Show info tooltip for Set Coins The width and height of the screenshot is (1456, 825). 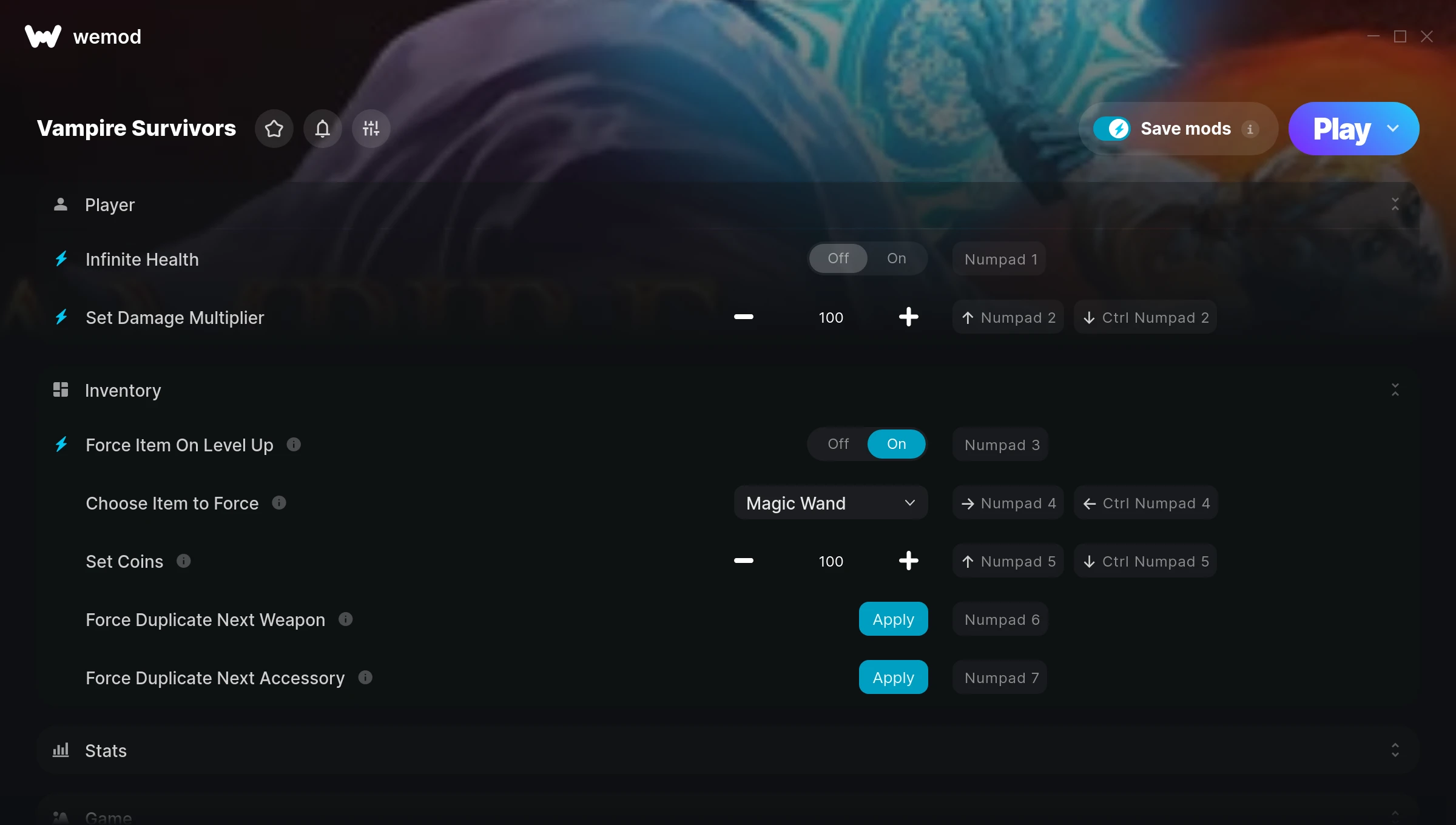point(184,561)
